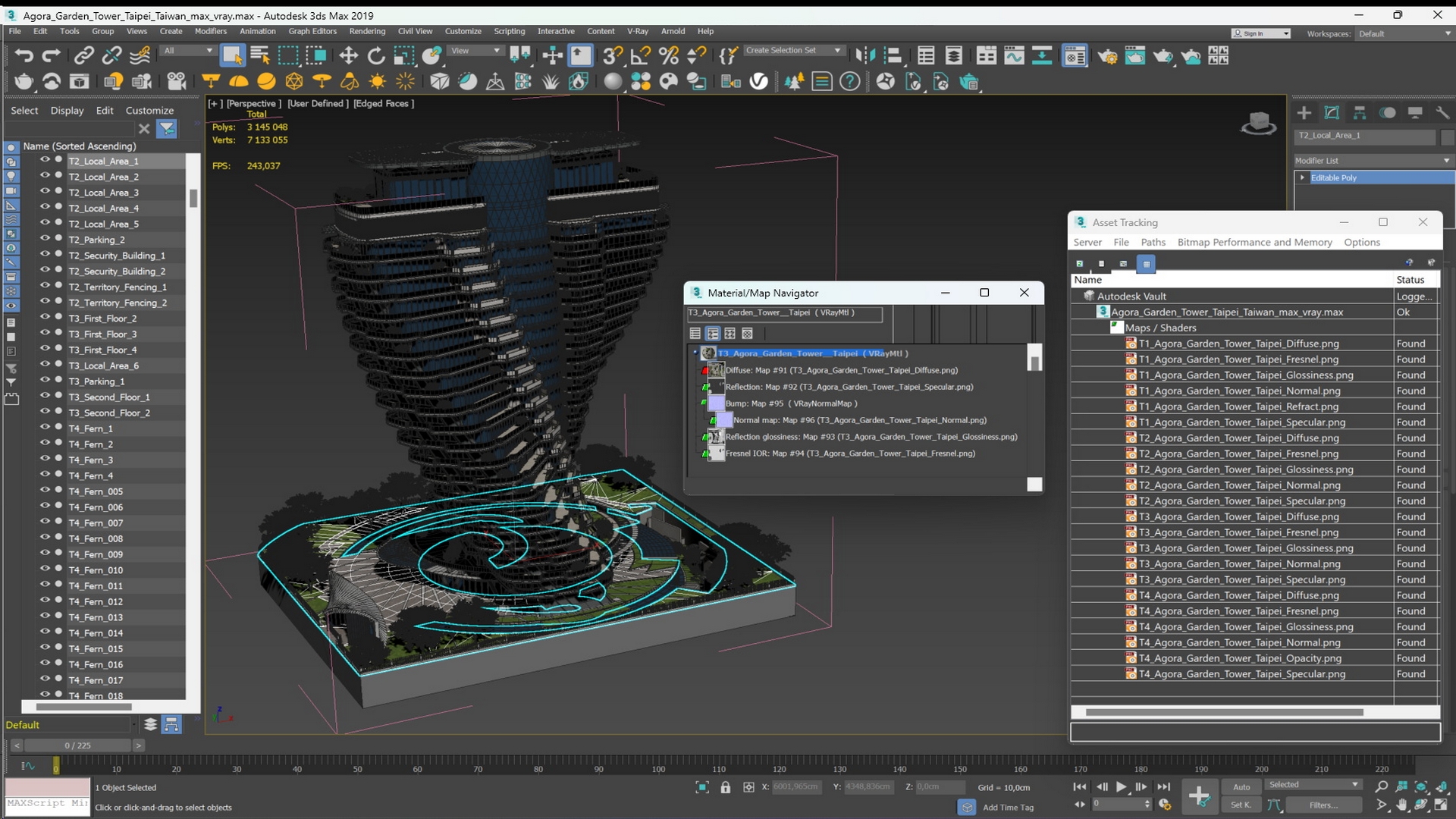
Task: Toggle the Percent Snap icon
Action: tap(669, 55)
